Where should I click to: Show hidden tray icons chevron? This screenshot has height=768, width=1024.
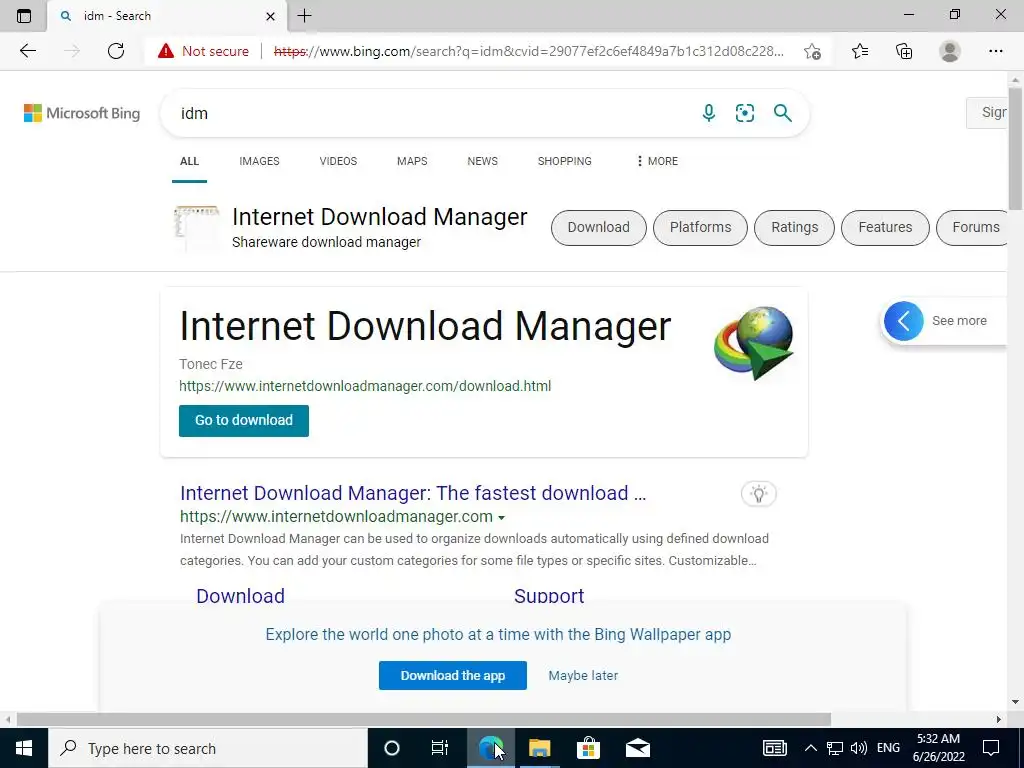point(810,748)
